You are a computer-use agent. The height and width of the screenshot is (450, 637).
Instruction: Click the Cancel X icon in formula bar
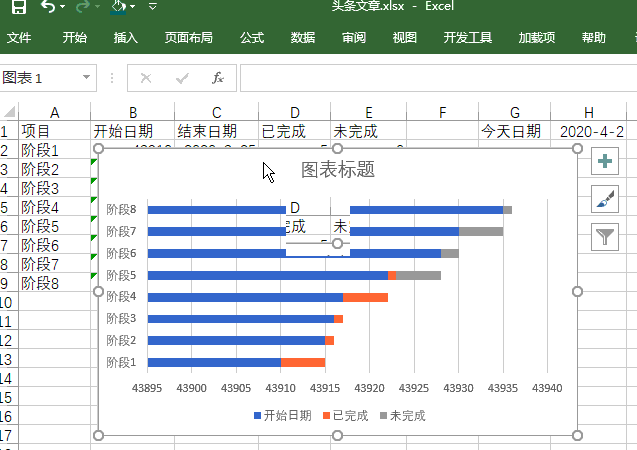click(x=146, y=78)
